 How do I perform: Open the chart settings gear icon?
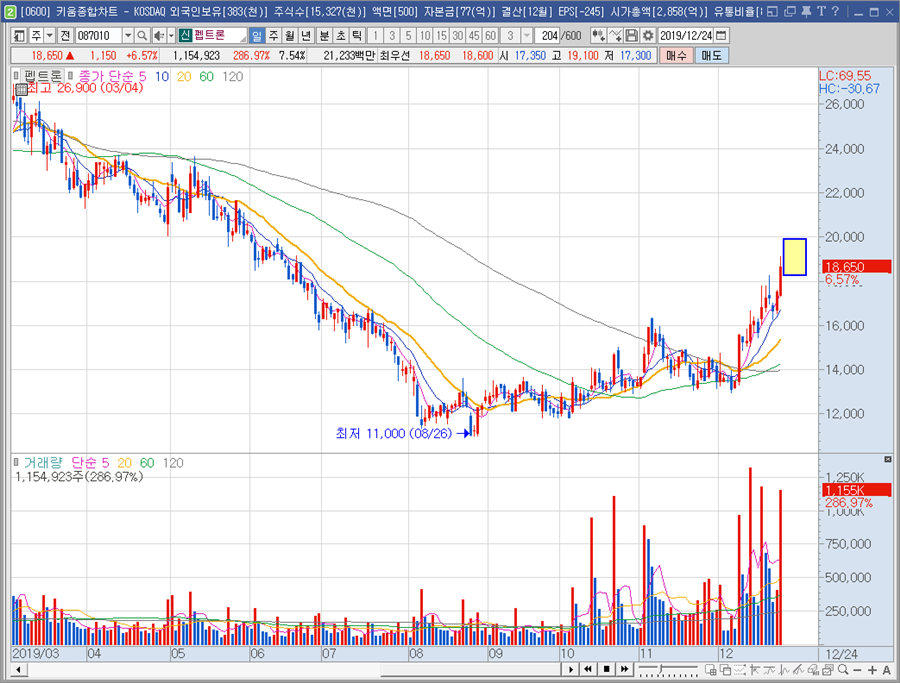pyautogui.click(x=648, y=36)
